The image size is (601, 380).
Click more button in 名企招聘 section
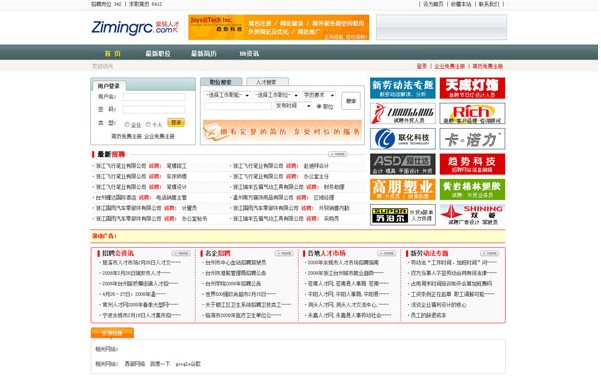(284, 253)
